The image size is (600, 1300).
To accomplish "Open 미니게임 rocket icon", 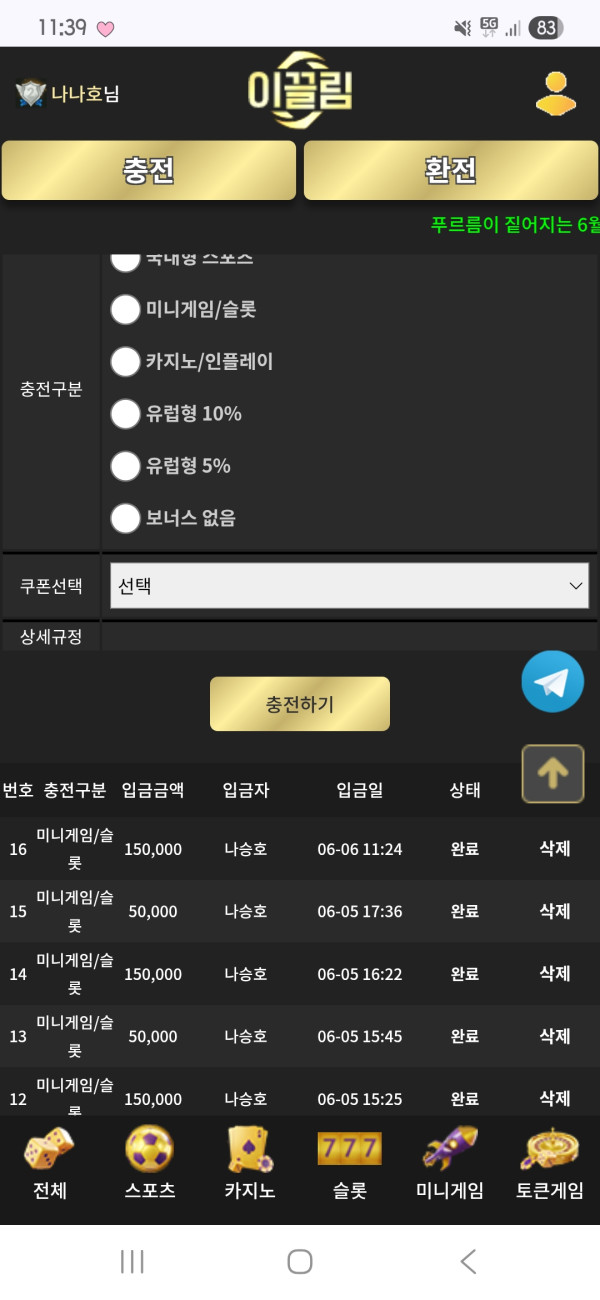I will pyautogui.click(x=450, y=1150).
